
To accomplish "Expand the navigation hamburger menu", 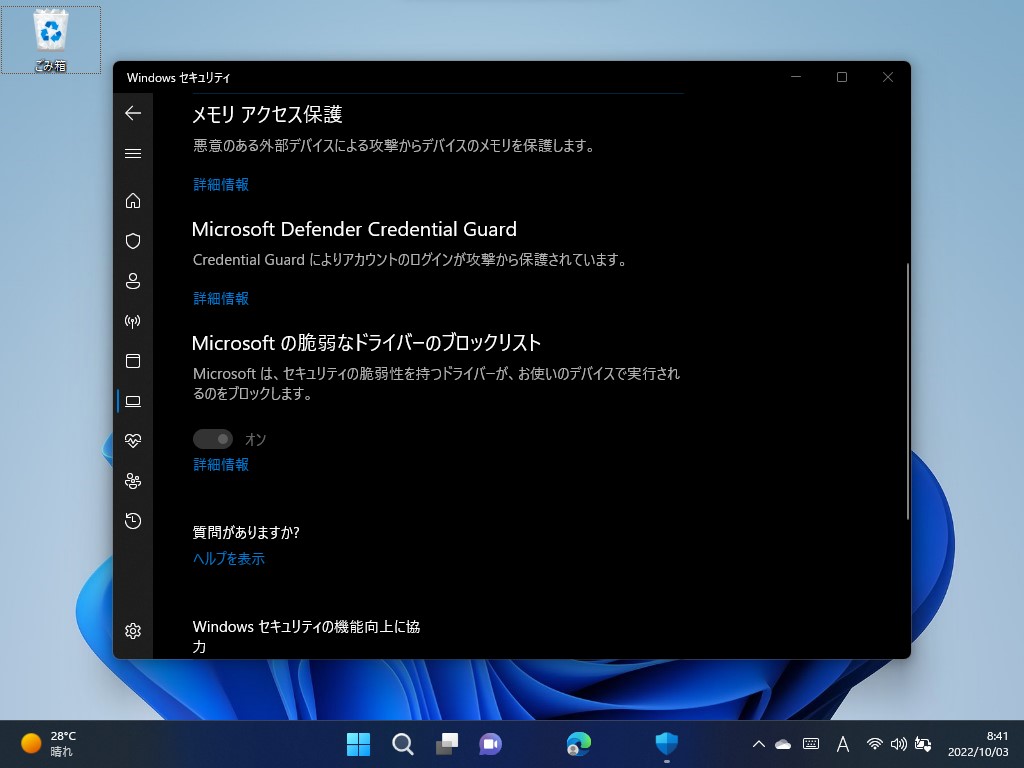I will [x=133, y=153].
